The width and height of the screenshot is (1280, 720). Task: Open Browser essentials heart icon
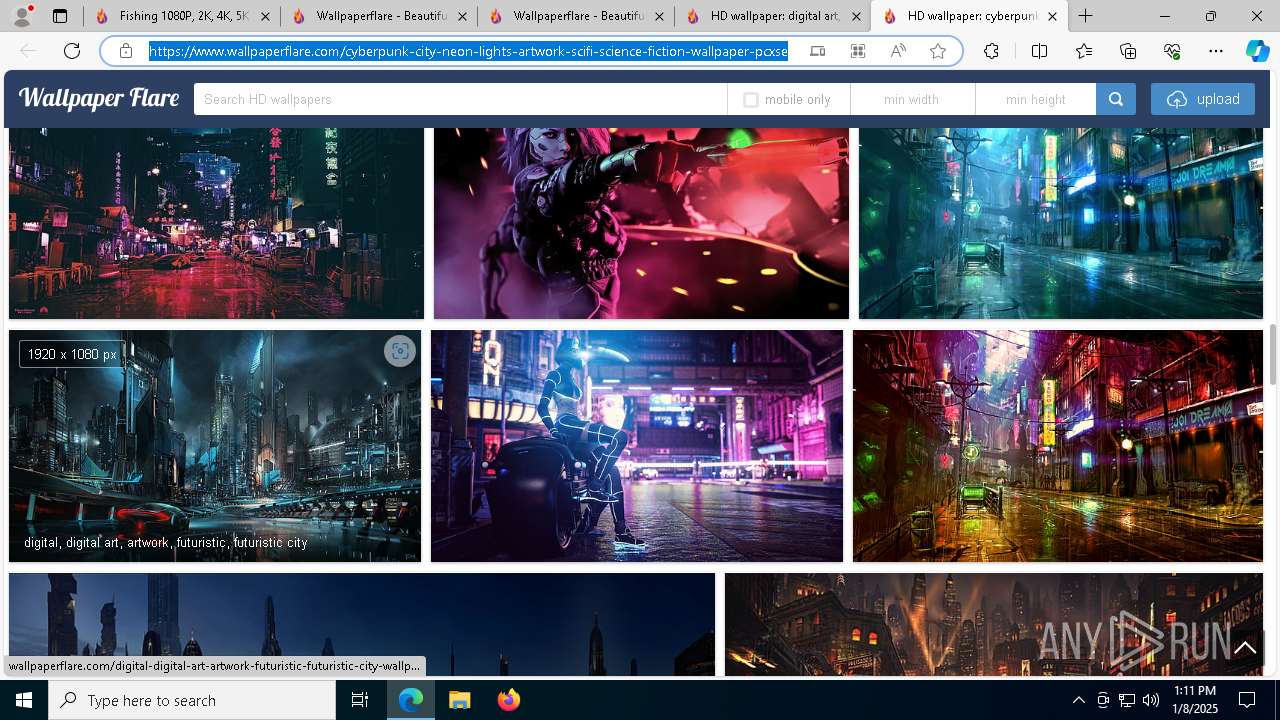click(1172, 51)
